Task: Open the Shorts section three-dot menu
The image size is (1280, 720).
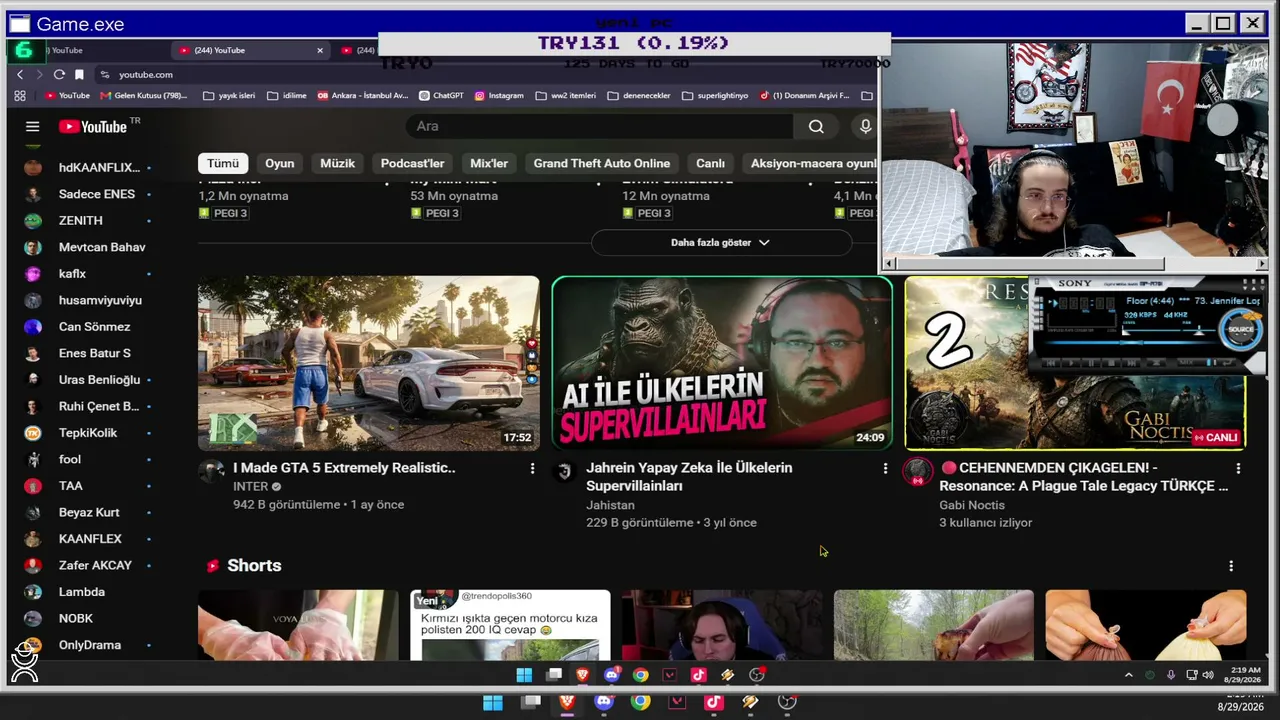Action: pyautogui.click(x=1231, y=566)
